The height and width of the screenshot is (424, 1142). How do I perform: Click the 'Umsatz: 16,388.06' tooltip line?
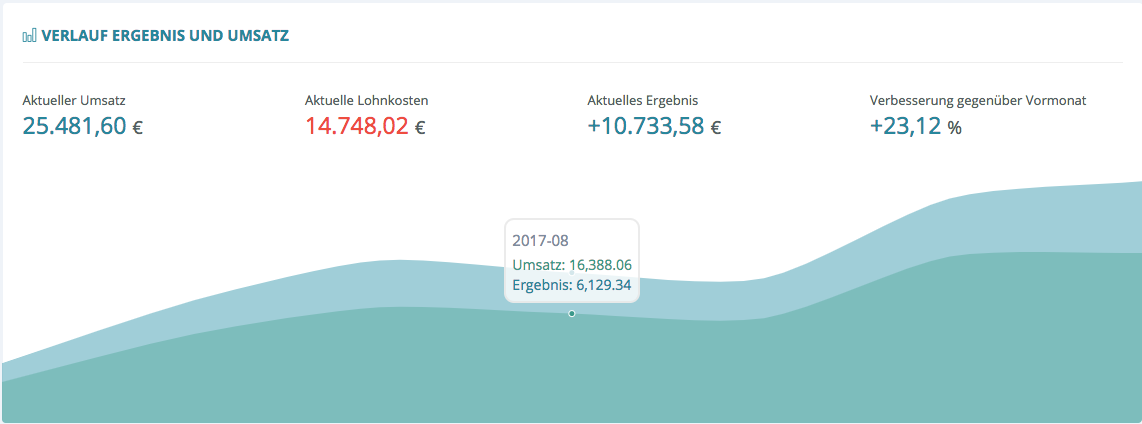572,265
